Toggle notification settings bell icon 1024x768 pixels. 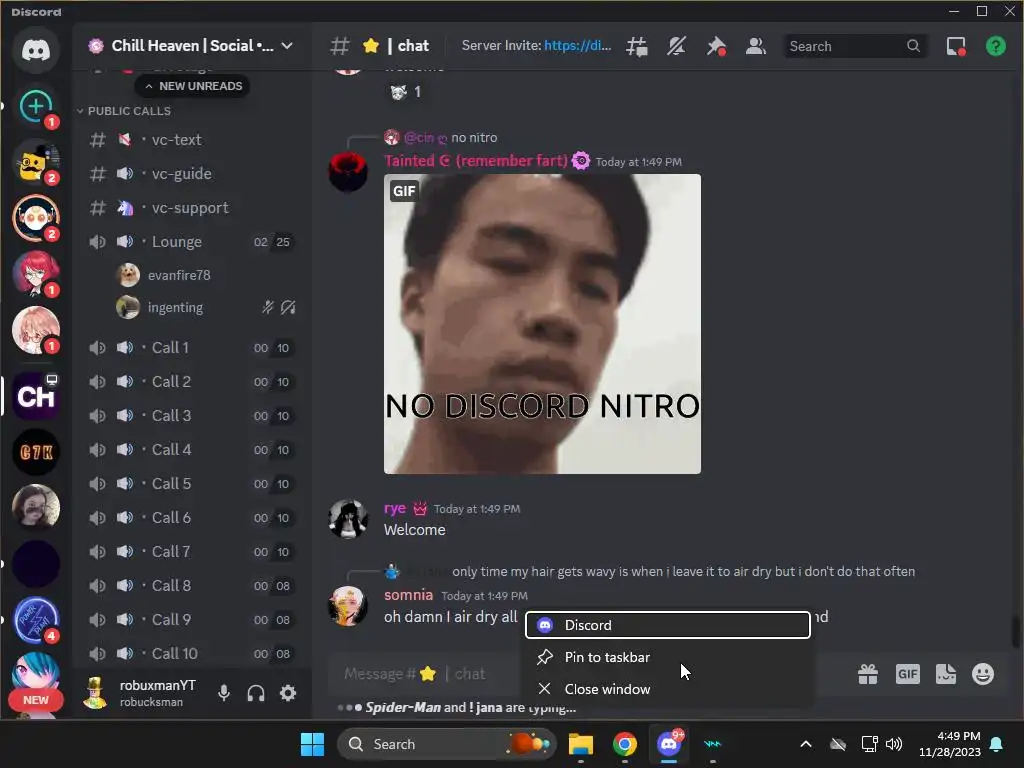pos(677,46)
